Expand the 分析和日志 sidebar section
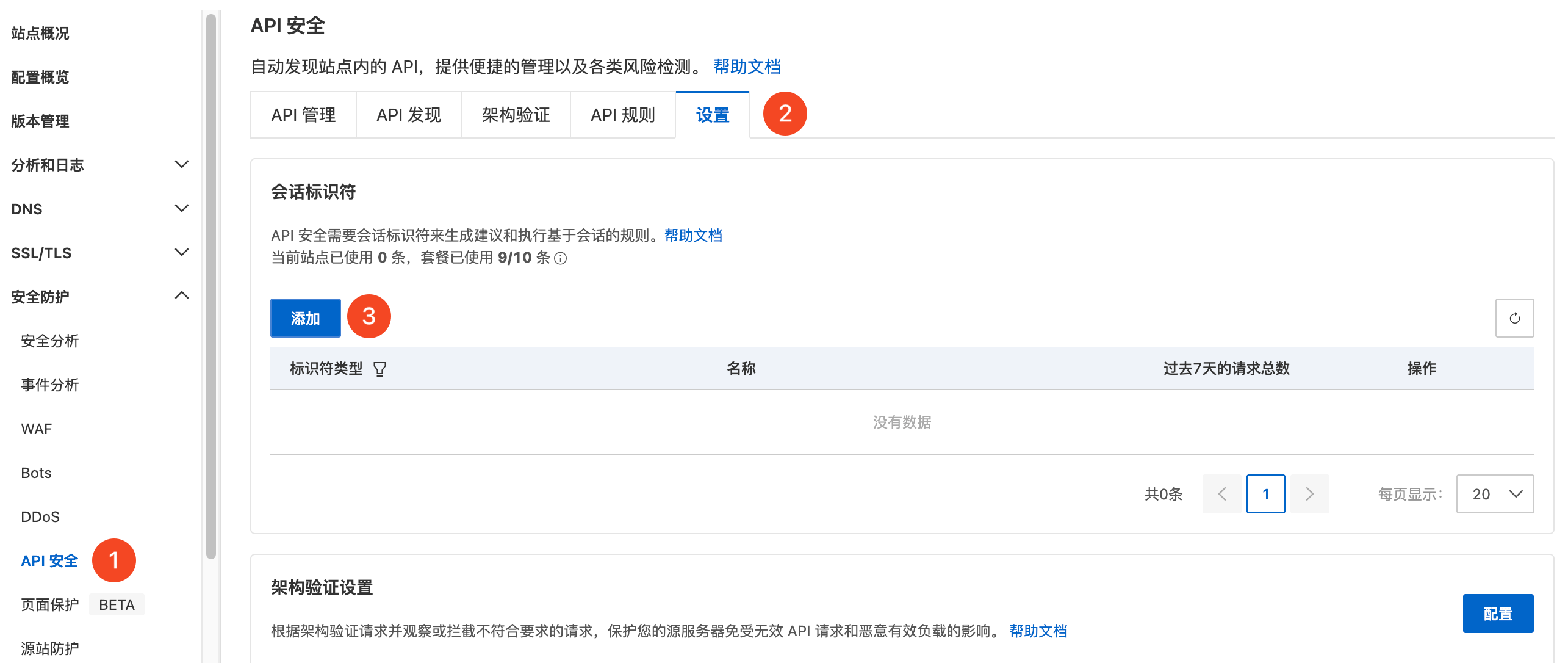The image size is (1568, 663). [181, 165]
